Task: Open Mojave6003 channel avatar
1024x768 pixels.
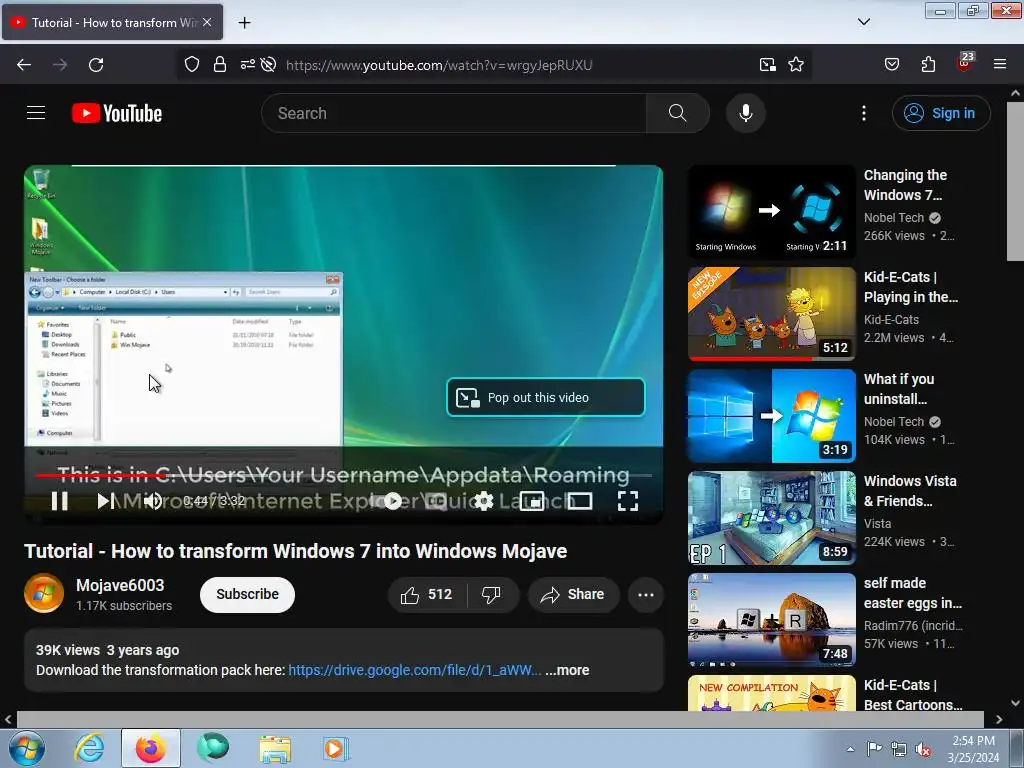Action: (x=44, y=594)
